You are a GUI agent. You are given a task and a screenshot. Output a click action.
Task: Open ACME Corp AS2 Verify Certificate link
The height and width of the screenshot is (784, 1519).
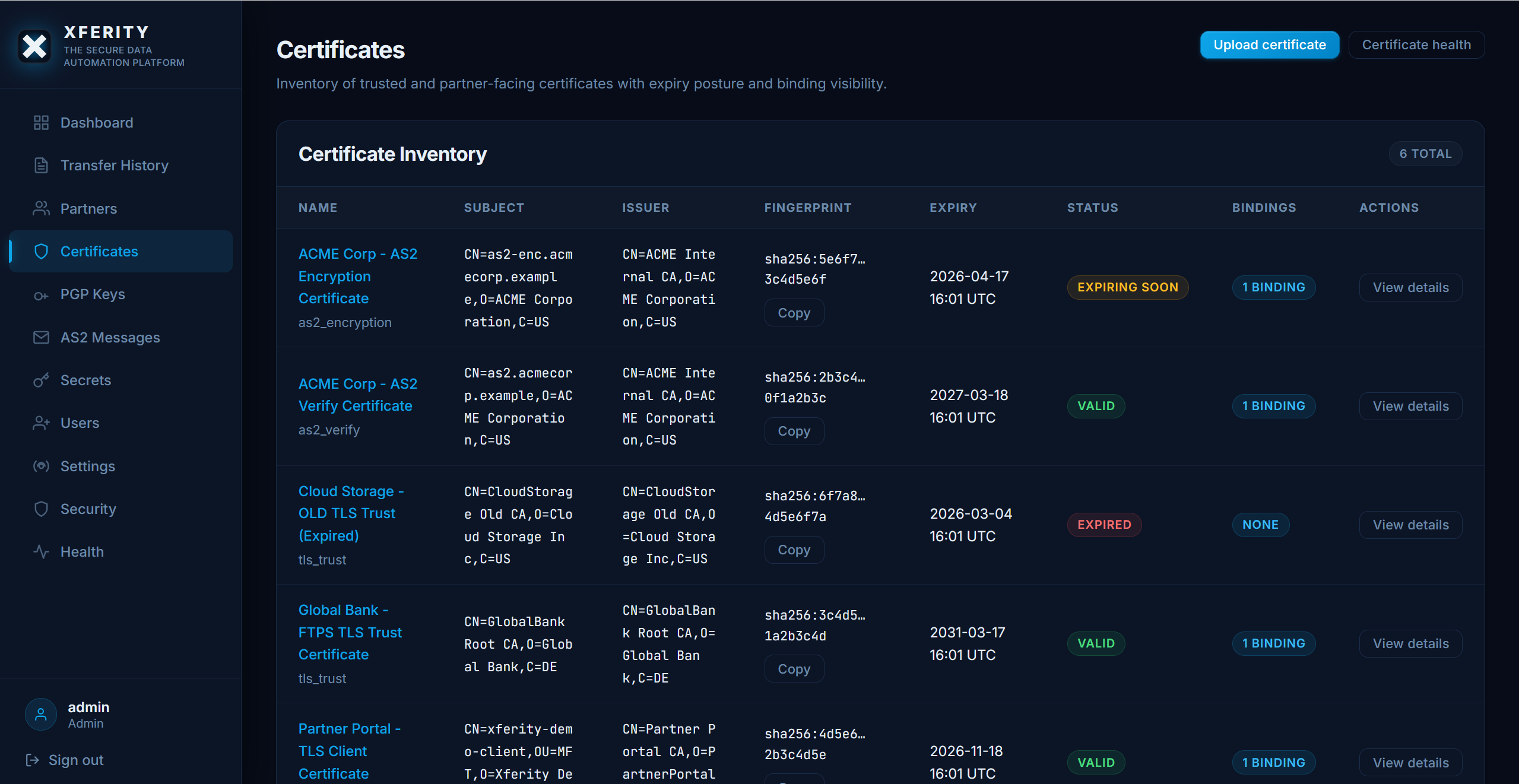click(x=357, y=395)
